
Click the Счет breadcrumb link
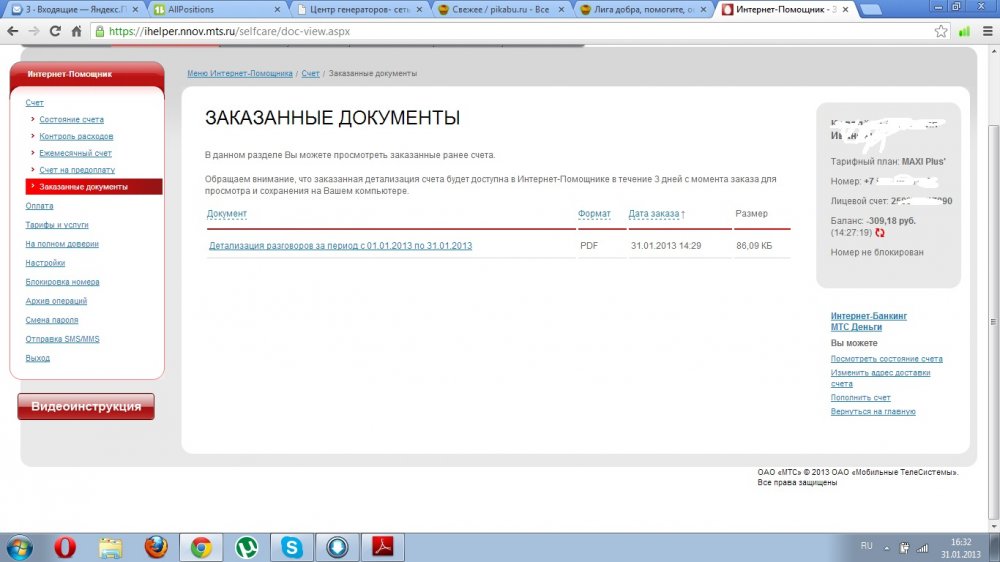(x=311, y=73)
